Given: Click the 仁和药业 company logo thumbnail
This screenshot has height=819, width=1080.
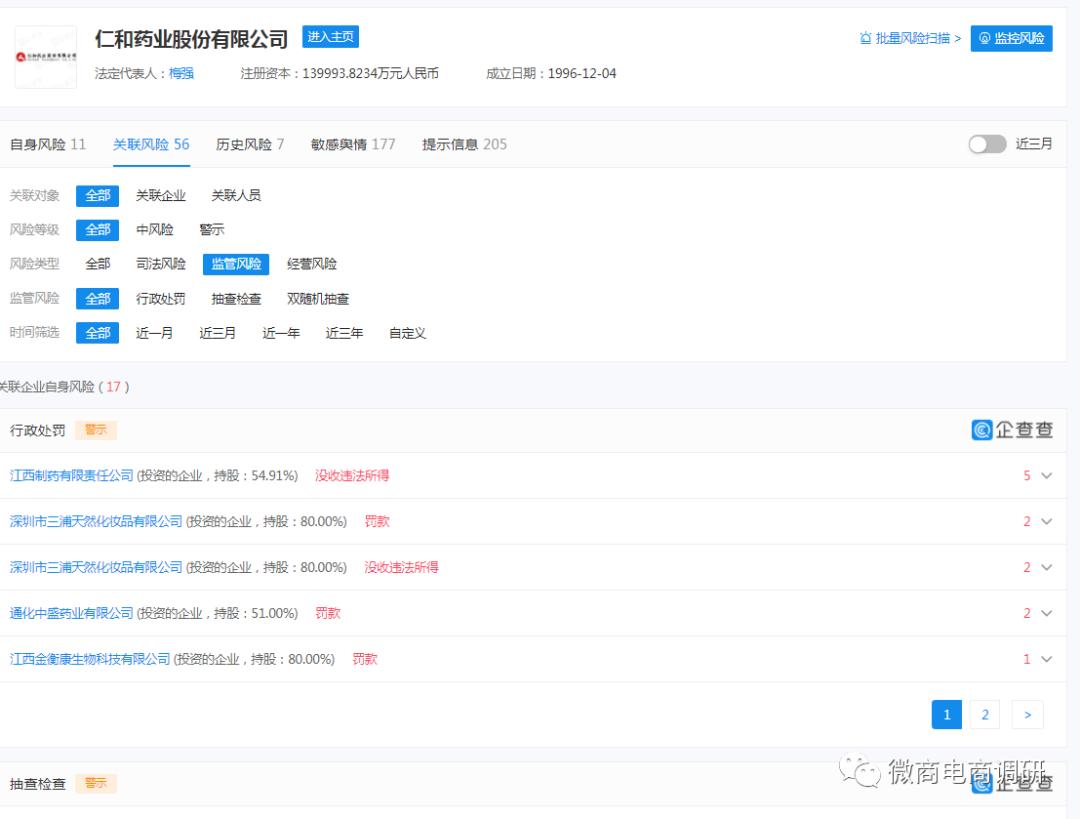Looking at the screenshot, I should click(46, 55).
